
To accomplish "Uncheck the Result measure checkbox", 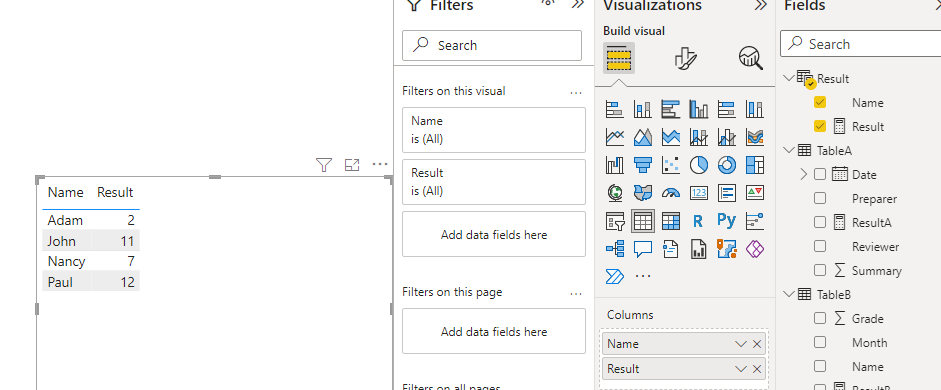I will pos(820,127).
